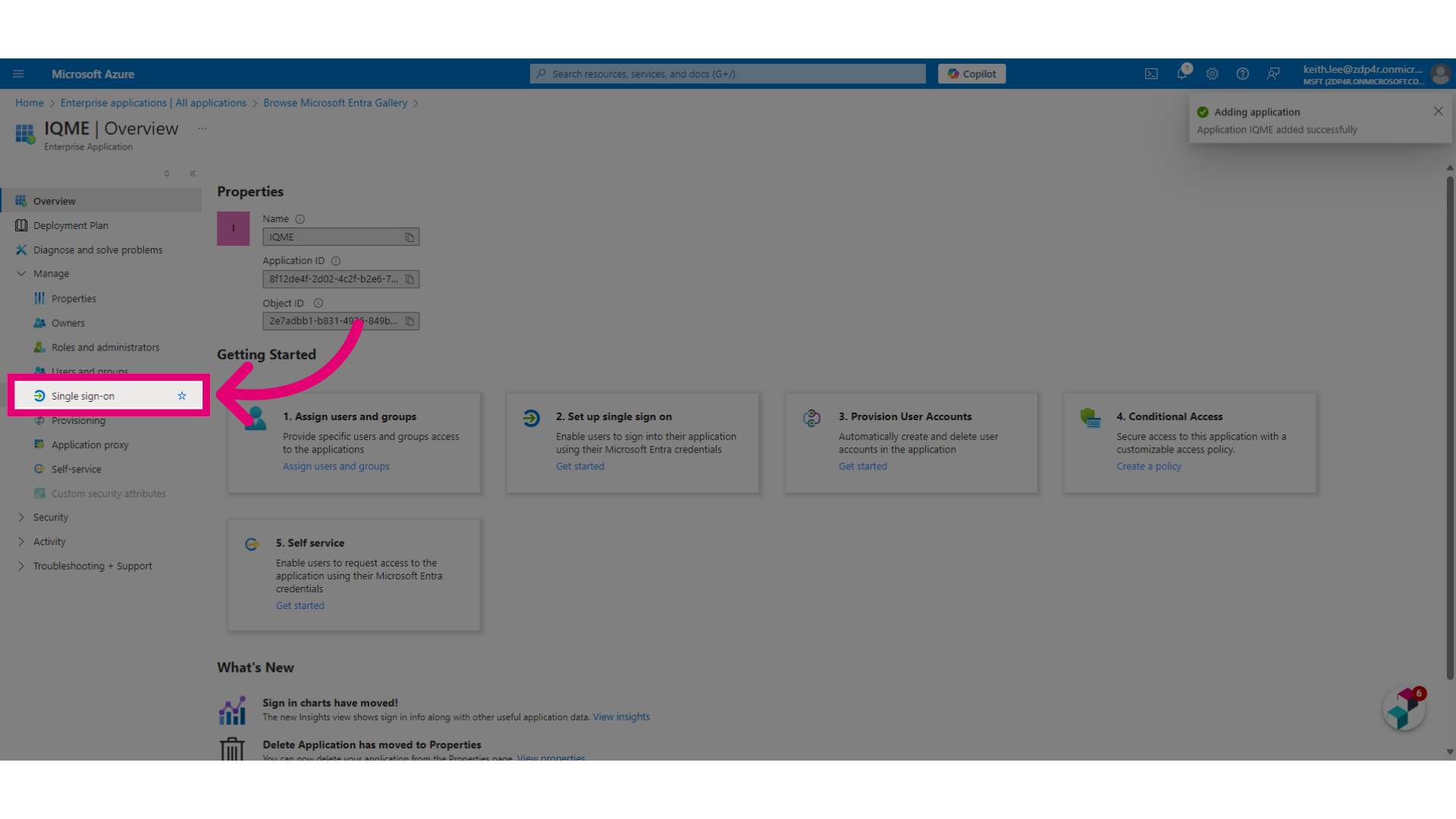Click the search resources field

click(728, 74)
